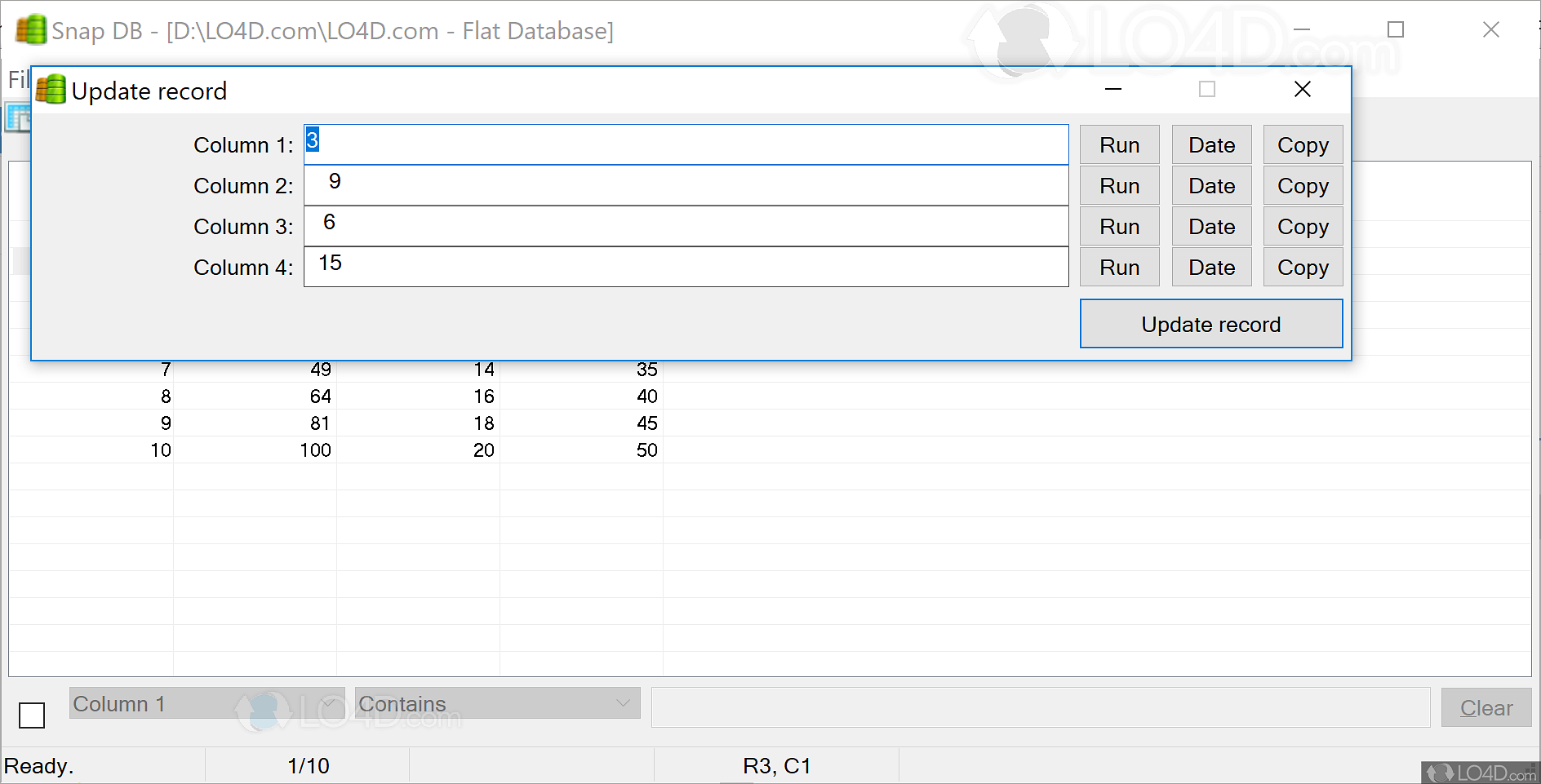Click the Clear filter button
1541x784 pixels.
click(x=1486, y=707)
